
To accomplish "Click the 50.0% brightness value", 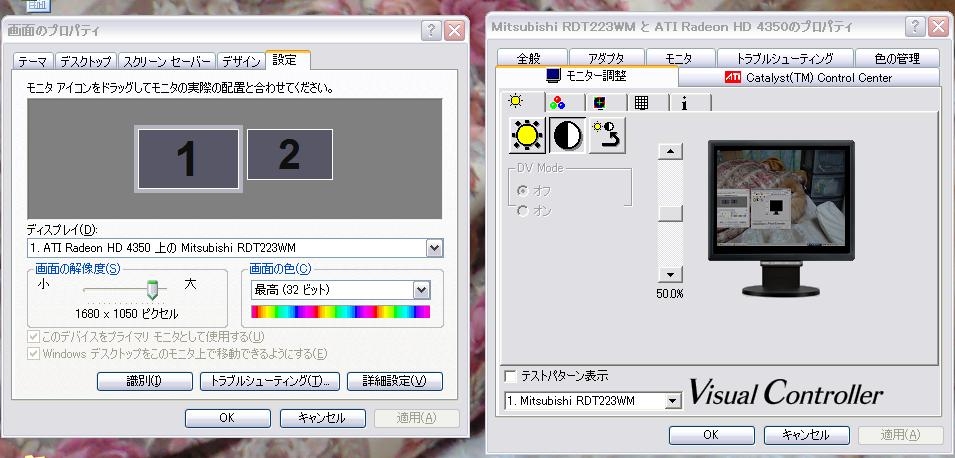I will point(669,294).
